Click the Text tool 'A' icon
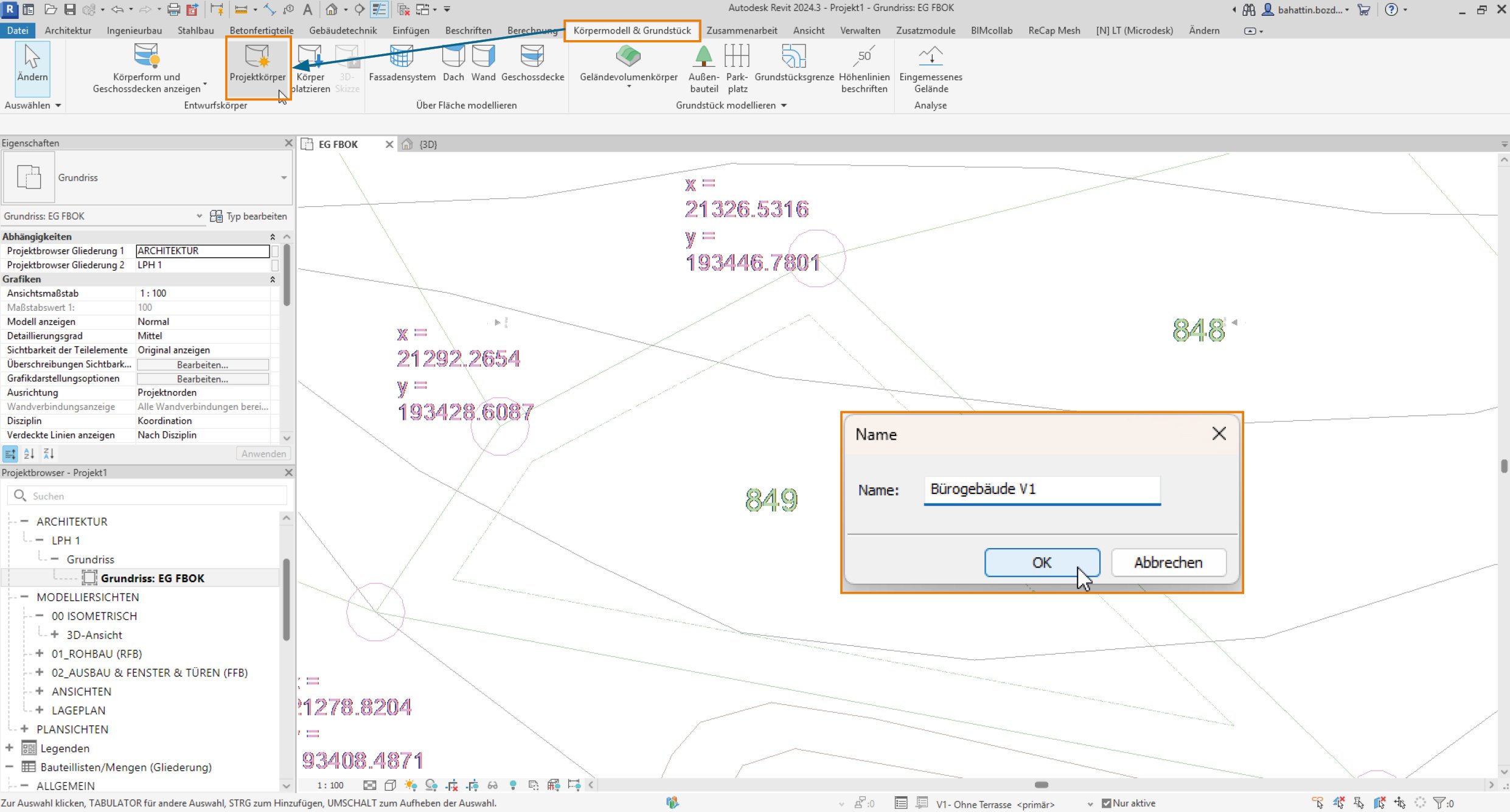 coord(307,9)
